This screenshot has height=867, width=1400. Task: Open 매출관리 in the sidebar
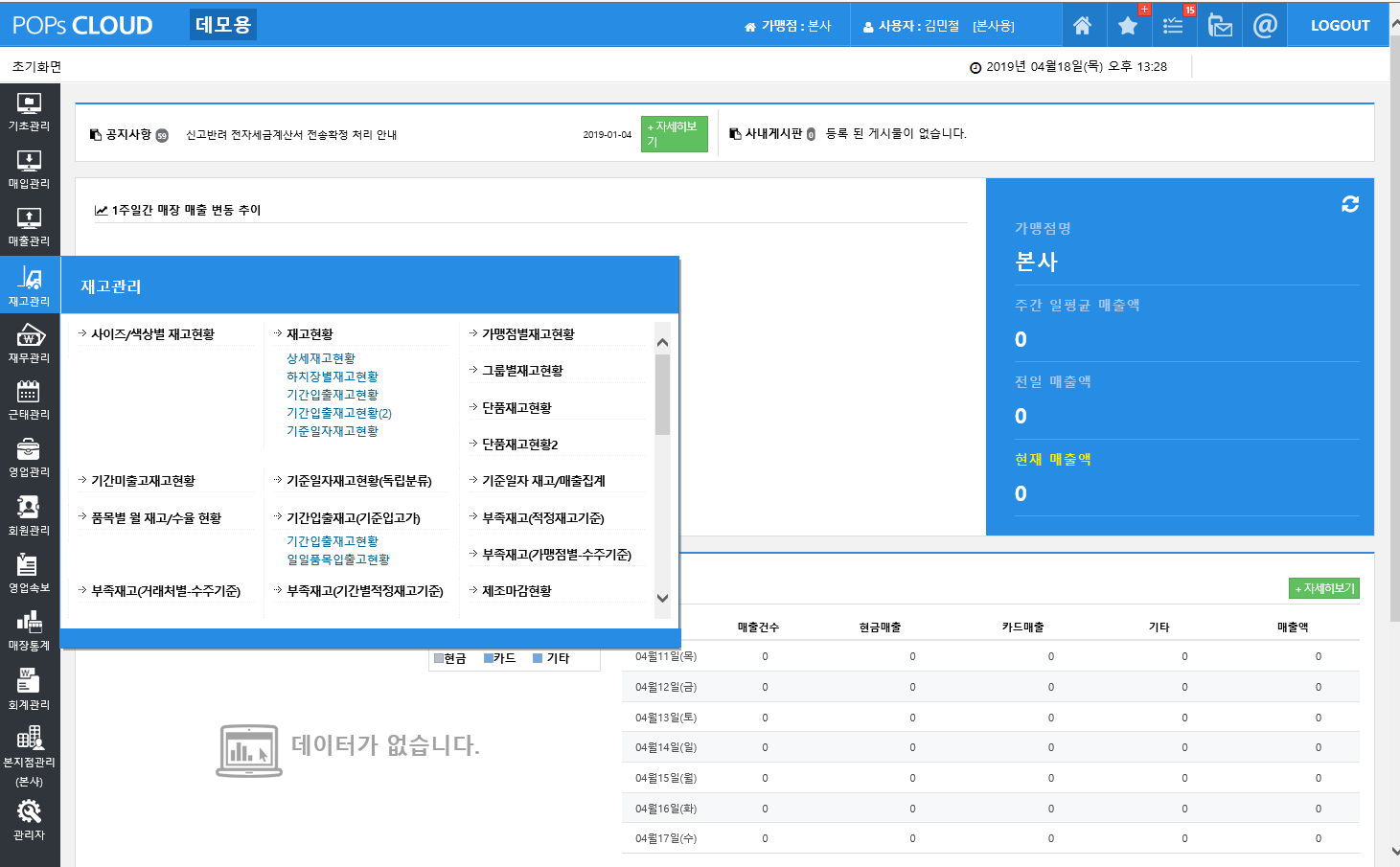[x=30, y=227]
